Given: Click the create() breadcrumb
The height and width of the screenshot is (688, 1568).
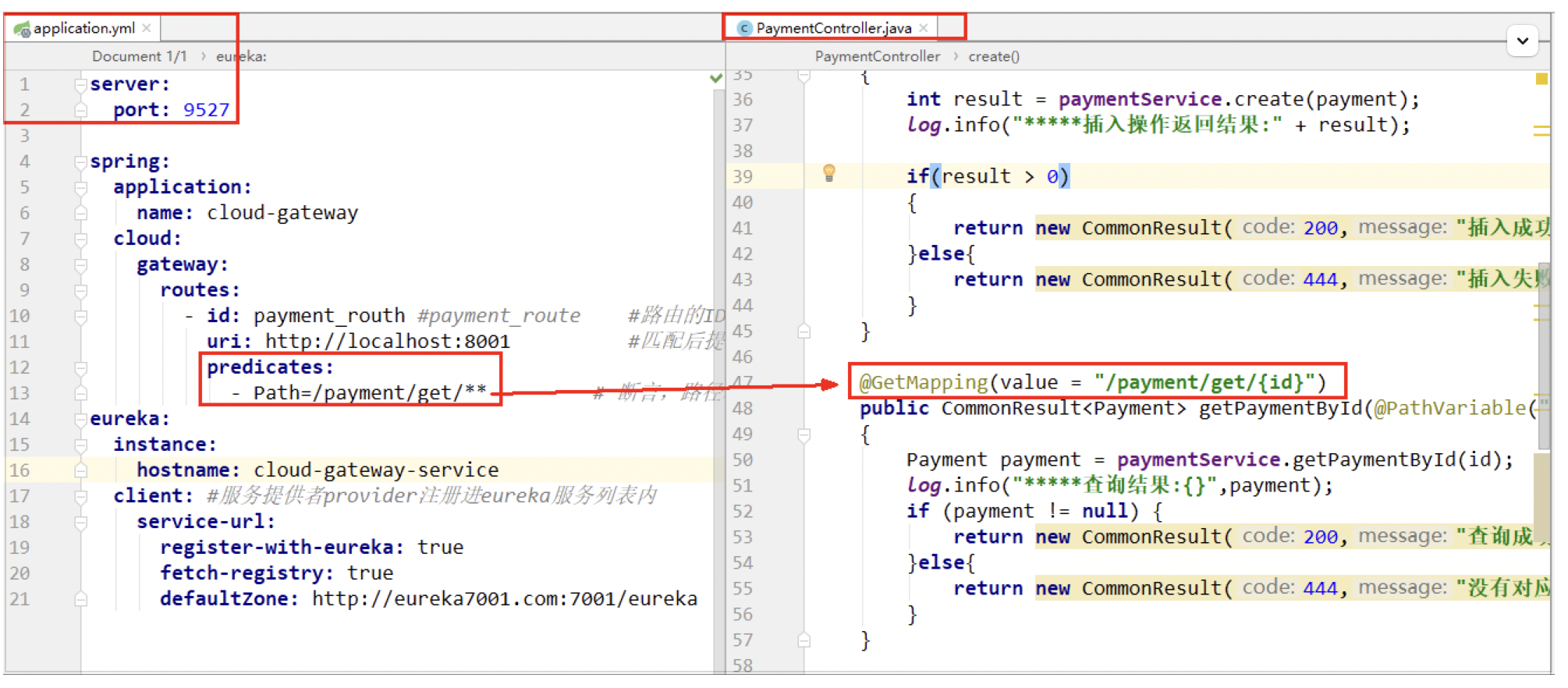Looking at the screenshot, I should (x=993, y=56).
